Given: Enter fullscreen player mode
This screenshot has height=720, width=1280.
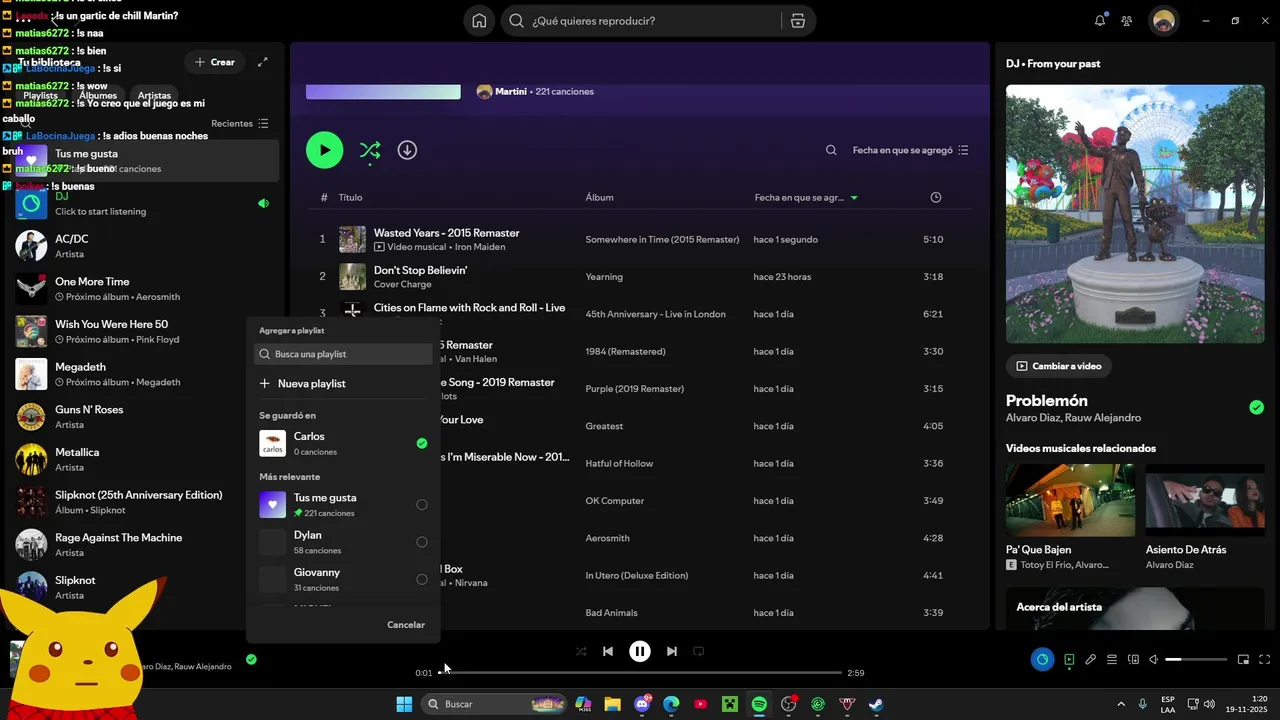Looking at the screenshot, I should click(x=1265, y=660).
